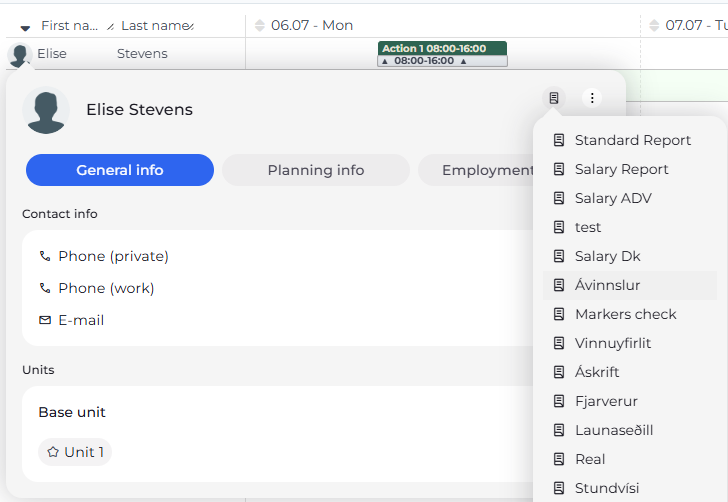
Task: Click the Salary Report document icon
Action: pos(559,169)
